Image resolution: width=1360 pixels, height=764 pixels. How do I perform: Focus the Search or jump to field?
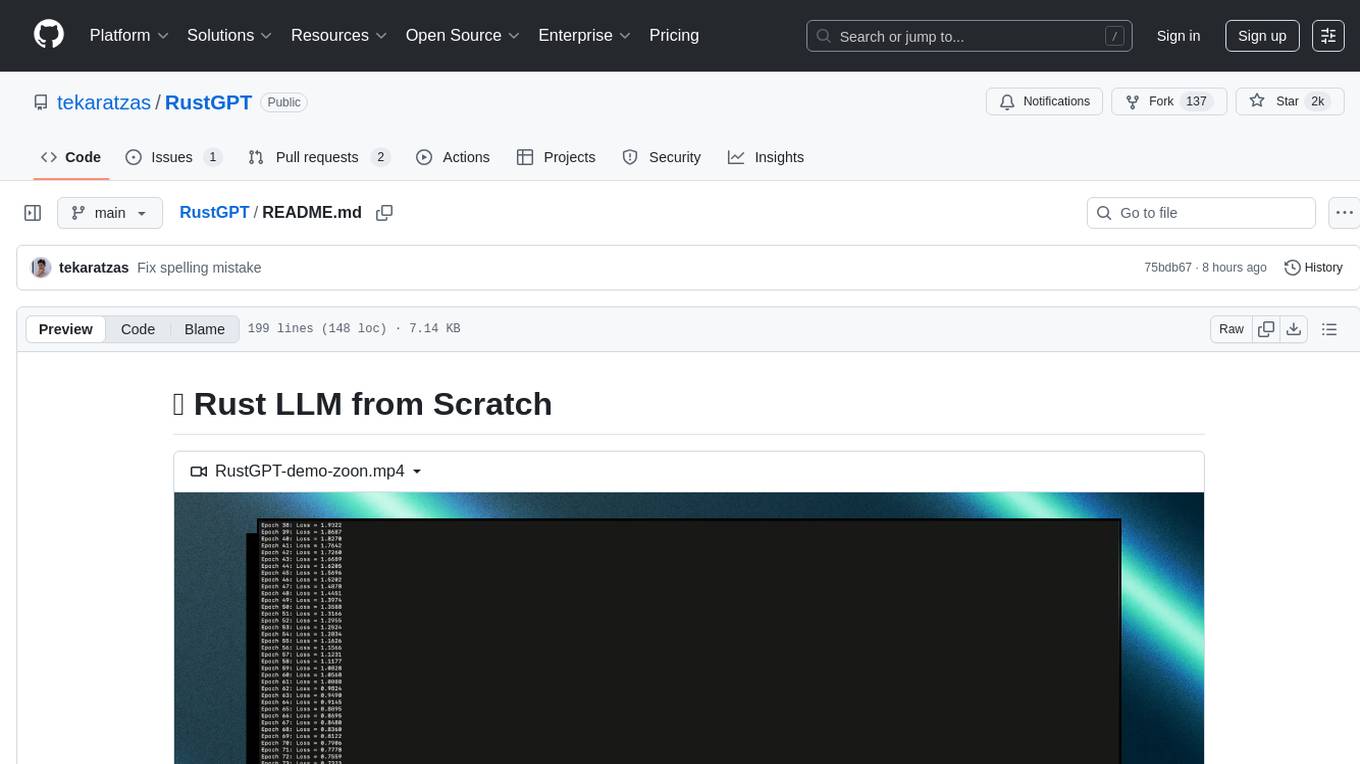tap(969, 36)
